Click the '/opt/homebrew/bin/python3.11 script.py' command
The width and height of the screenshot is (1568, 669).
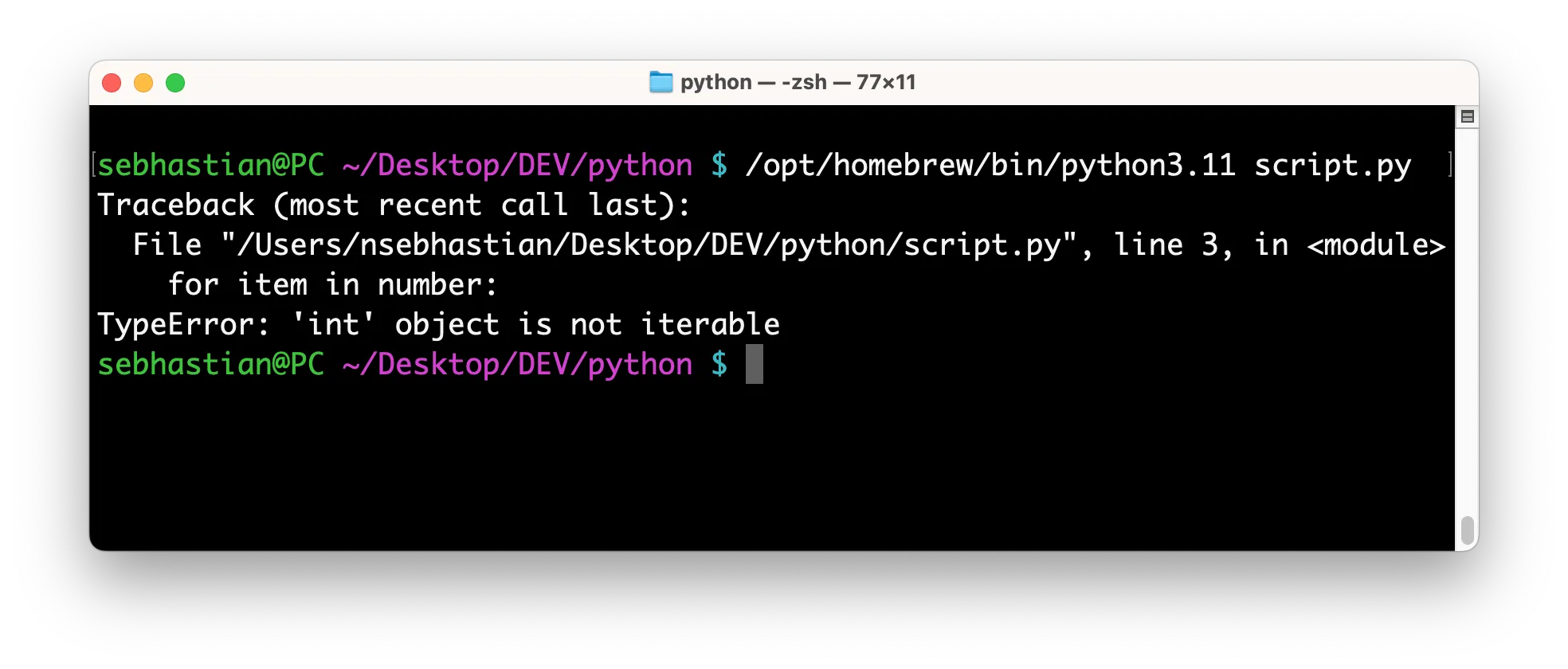coord(1078,165)
